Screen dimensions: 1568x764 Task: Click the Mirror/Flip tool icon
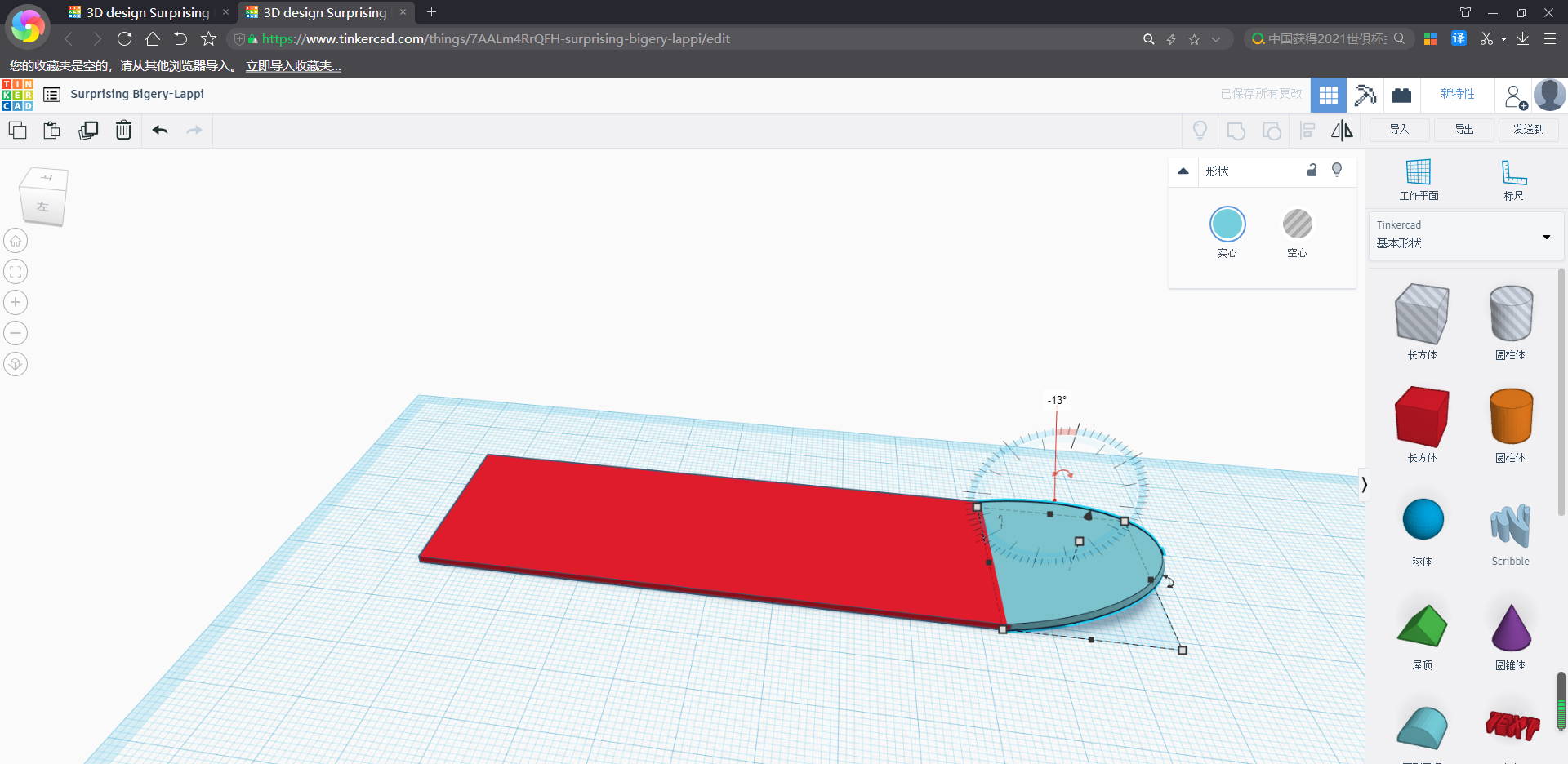pyautogui.click(x=1342, y=131)
